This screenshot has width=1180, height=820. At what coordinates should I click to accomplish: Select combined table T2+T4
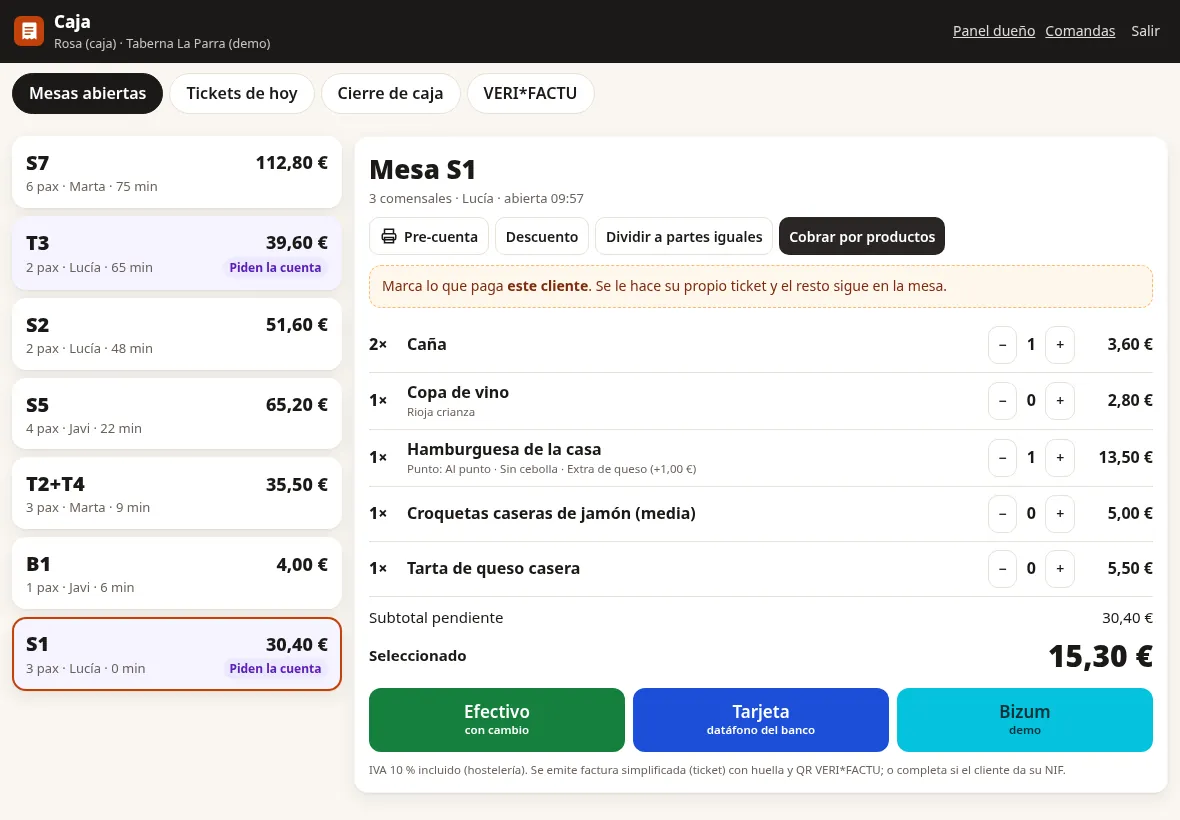coord(177,494)
